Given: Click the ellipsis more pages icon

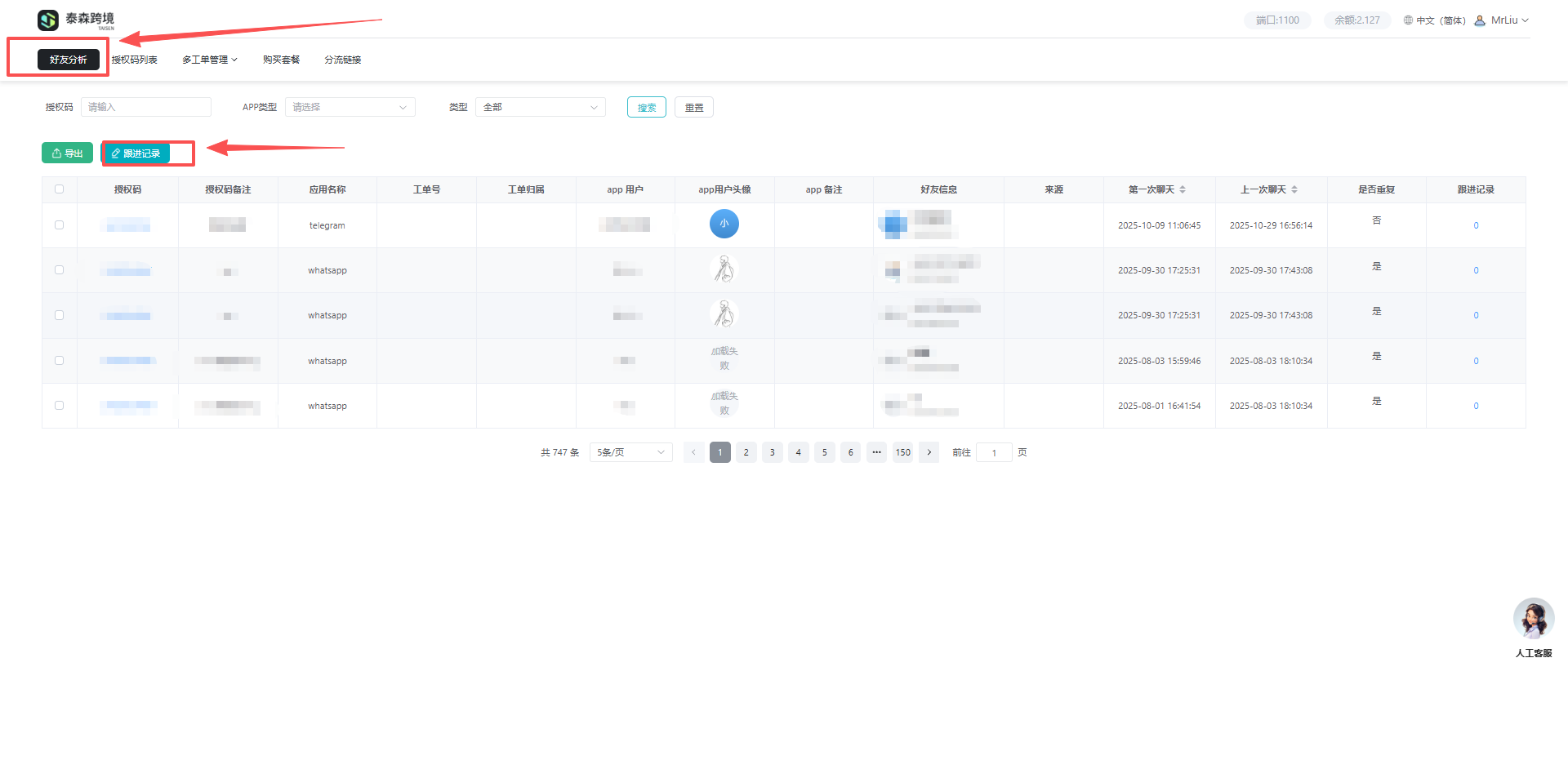Looking at the screenshot, I should [876, 452].
